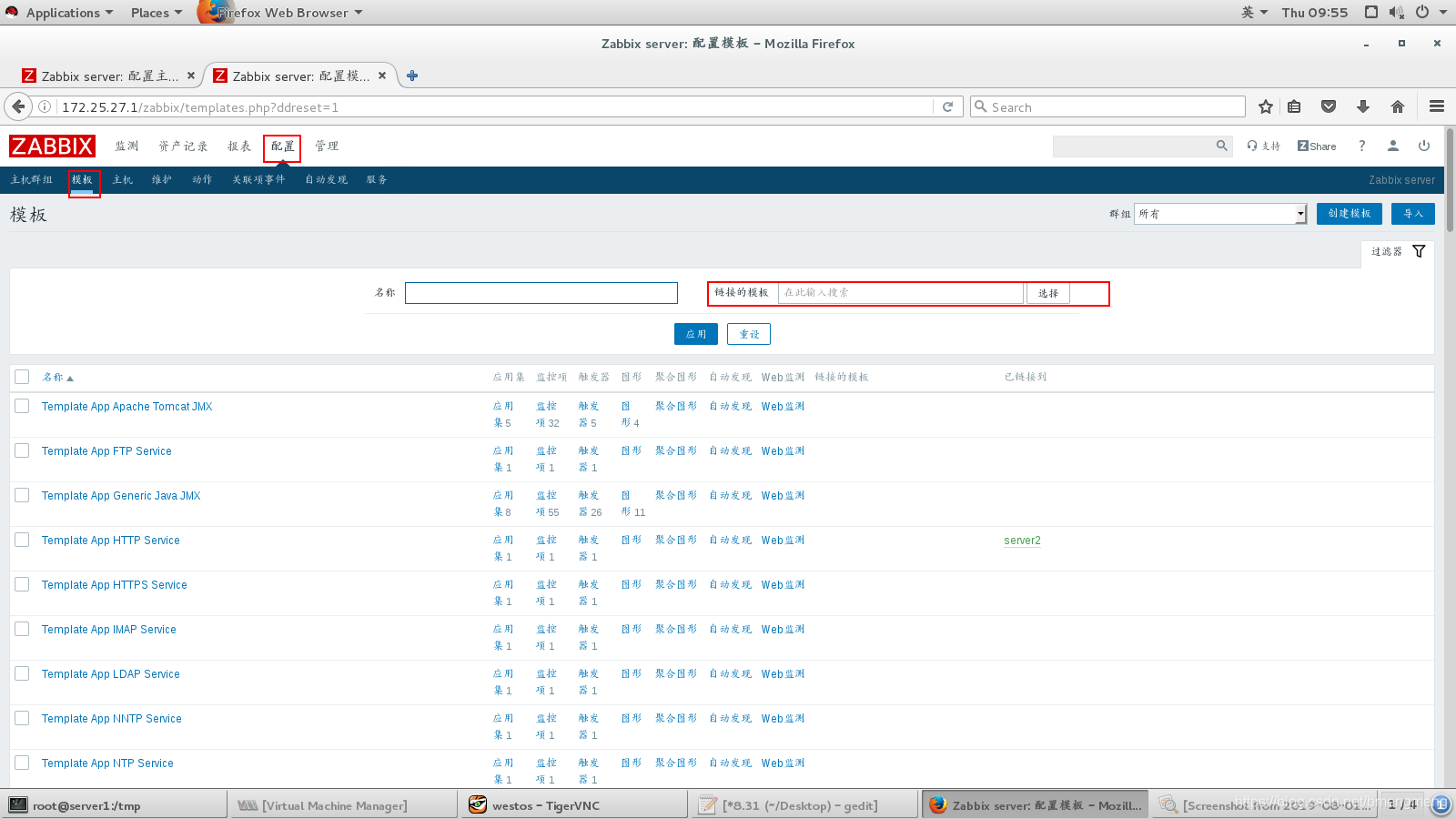
Task: Open the input method 英 dropdown
Action: tap(1254, 12)
